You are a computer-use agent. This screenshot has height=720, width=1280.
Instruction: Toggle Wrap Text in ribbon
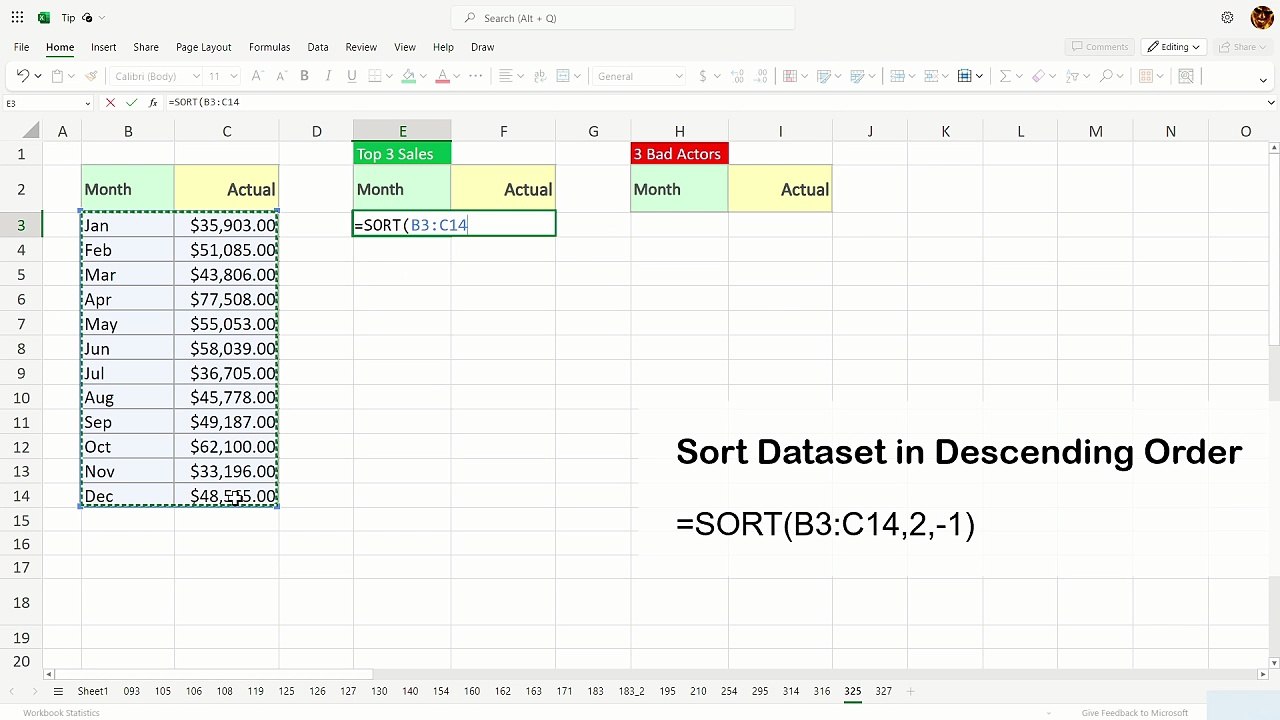[540, 76]
